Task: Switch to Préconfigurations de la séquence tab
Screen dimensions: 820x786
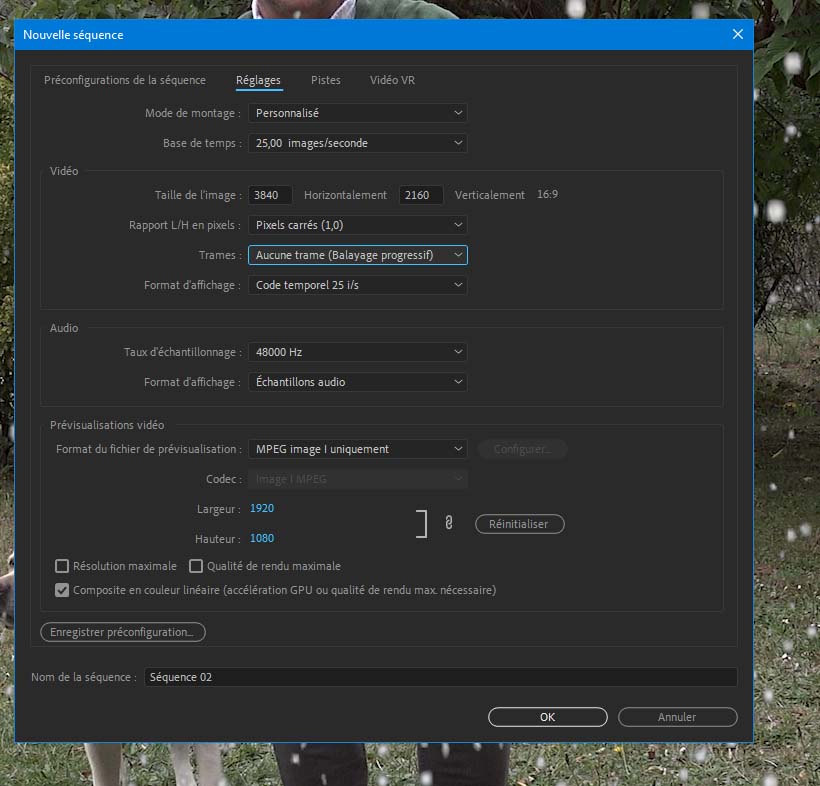Action: (125, 80)
